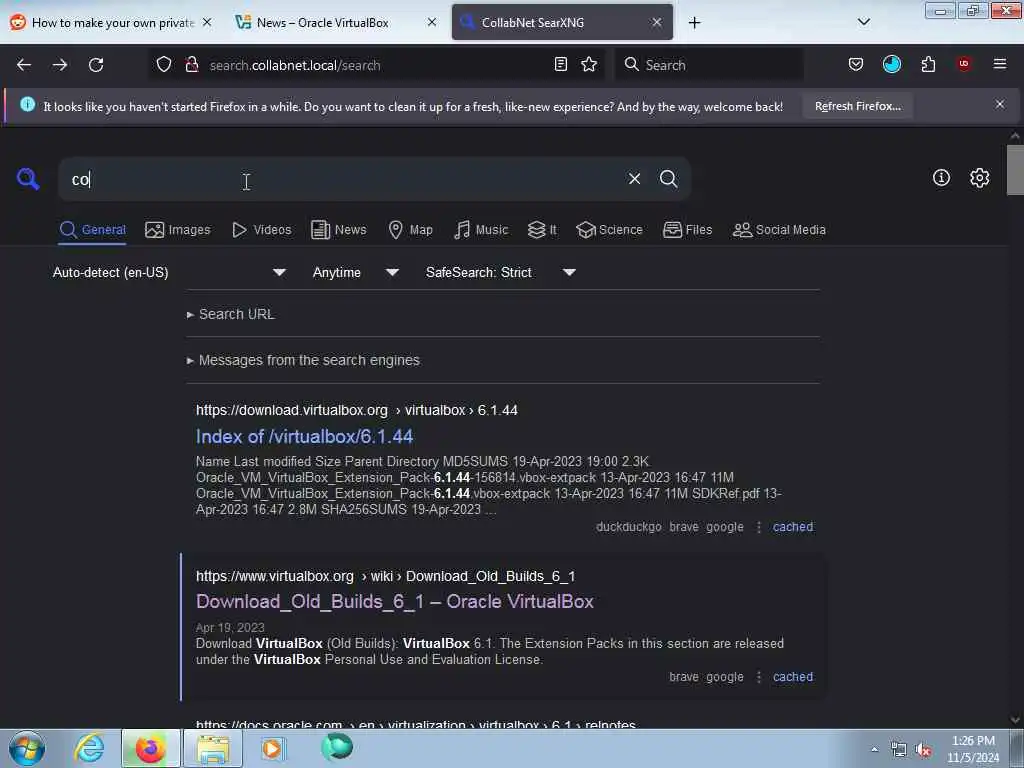Click the Refresh Firefox... button
The height and width of the screenshot is (768, 1024).
857,106
